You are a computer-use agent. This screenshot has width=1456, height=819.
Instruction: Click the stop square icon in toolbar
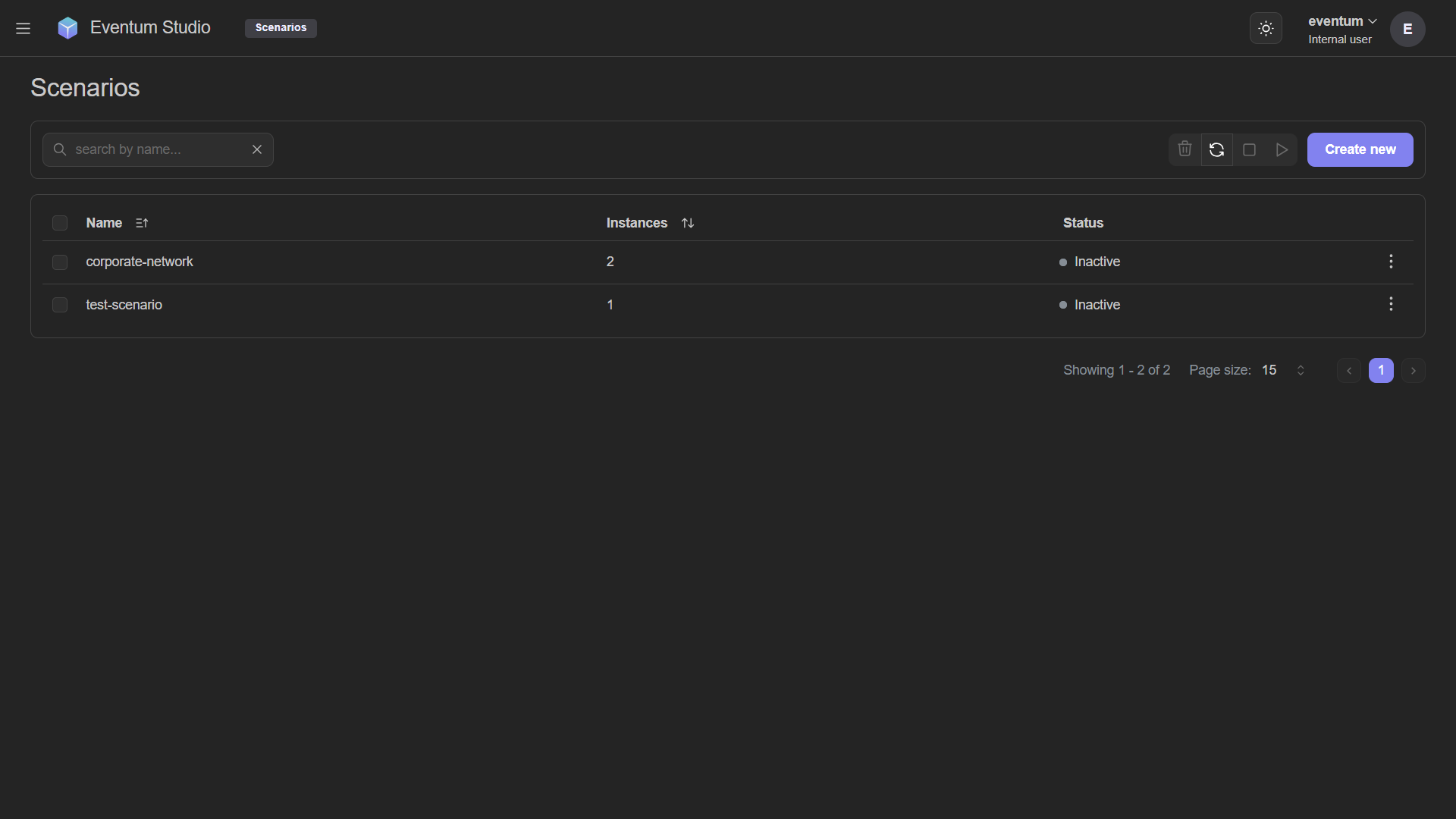tap(1250, 149)
